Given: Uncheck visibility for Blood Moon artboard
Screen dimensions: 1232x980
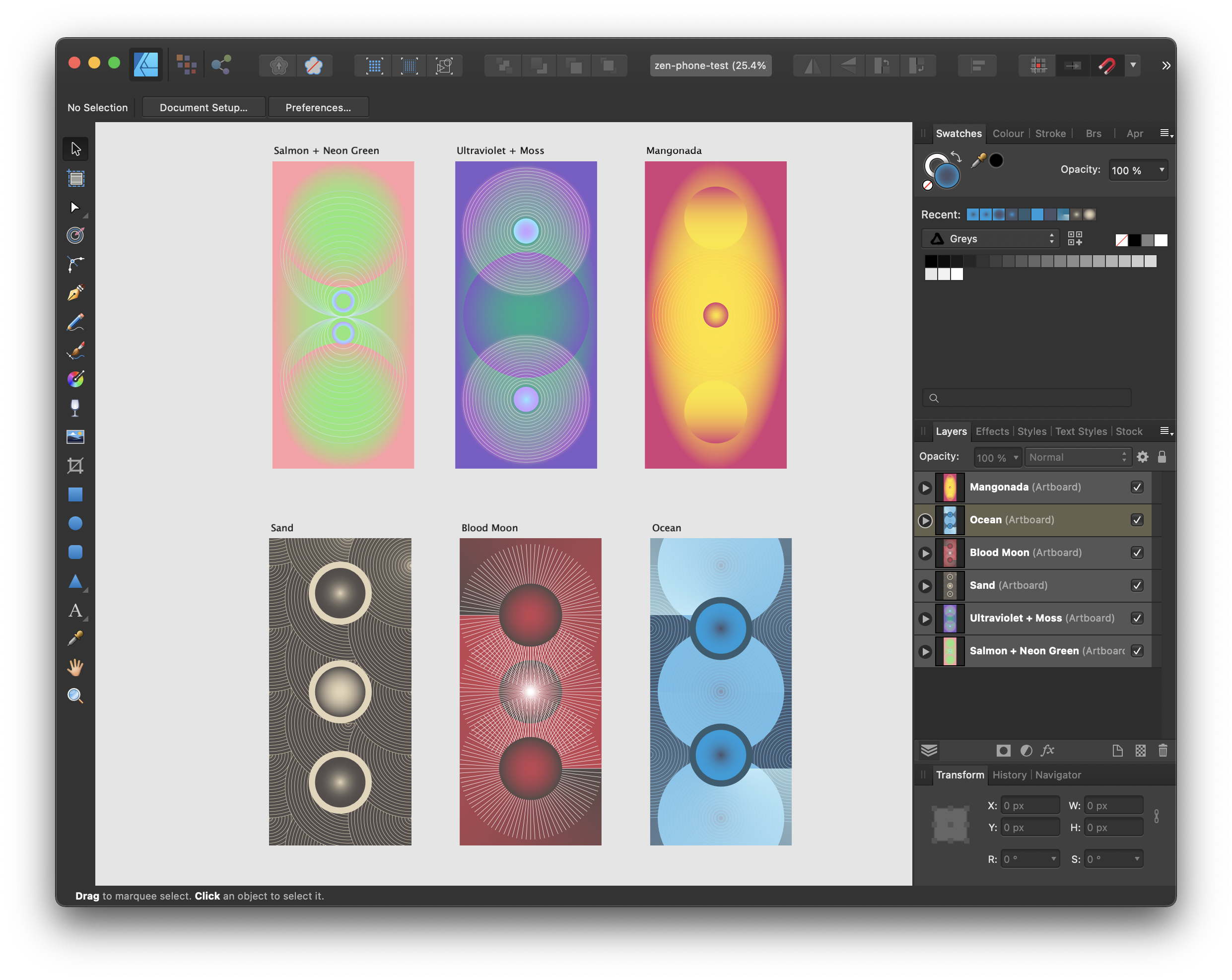Looking at the screenshot, I should (1137, 553).
